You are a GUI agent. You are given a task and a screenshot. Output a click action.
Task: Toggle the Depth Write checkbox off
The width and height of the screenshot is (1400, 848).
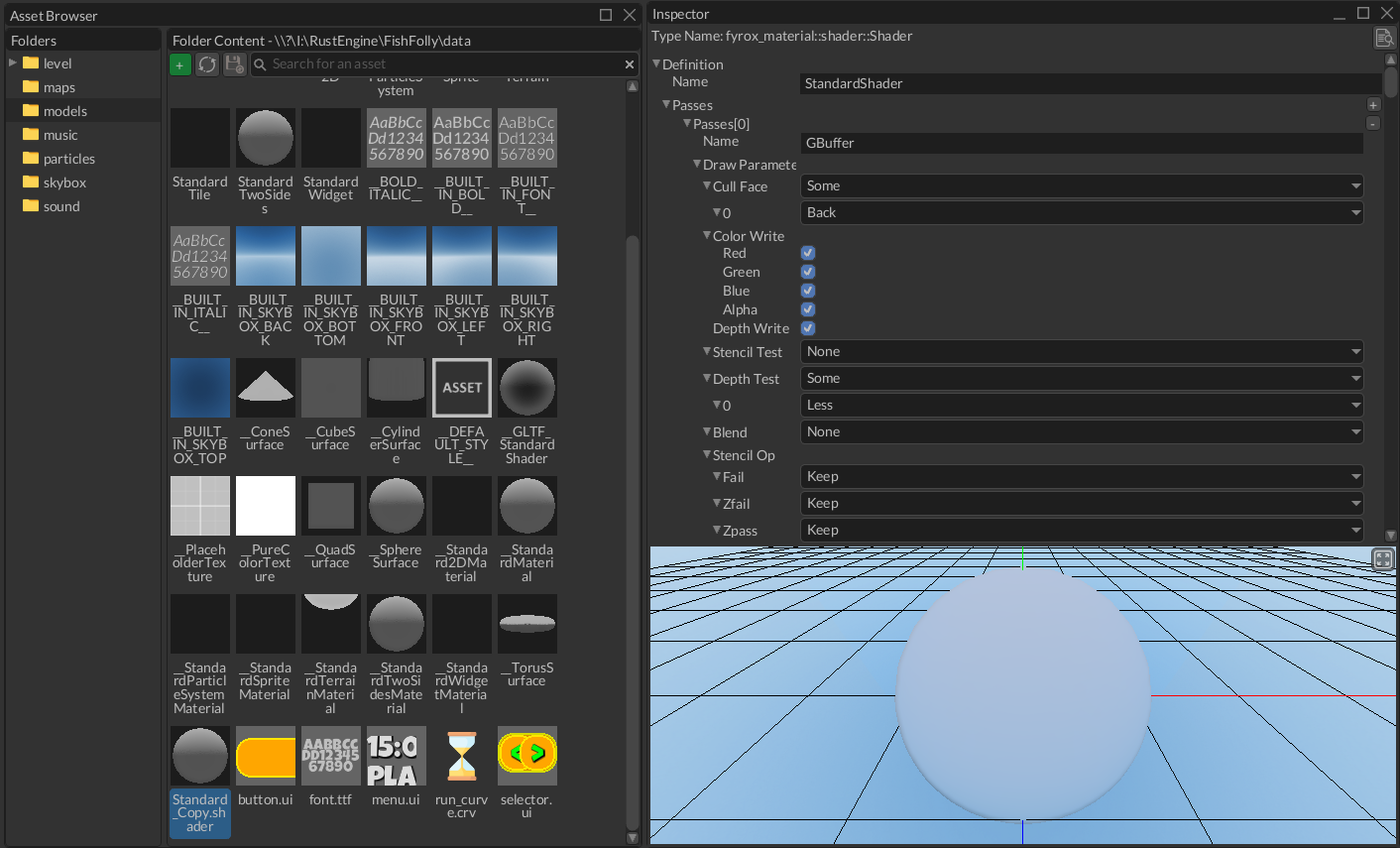tap(807, 328)
